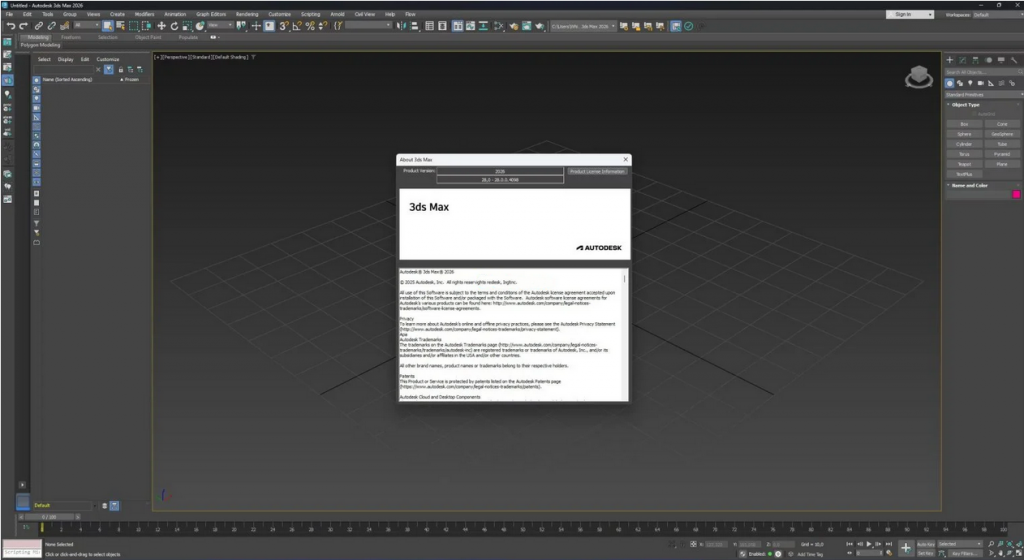This screenshot has height=560, width=1024.
Task: Toggle Percent Snap icon
Action: coord(310,26)
